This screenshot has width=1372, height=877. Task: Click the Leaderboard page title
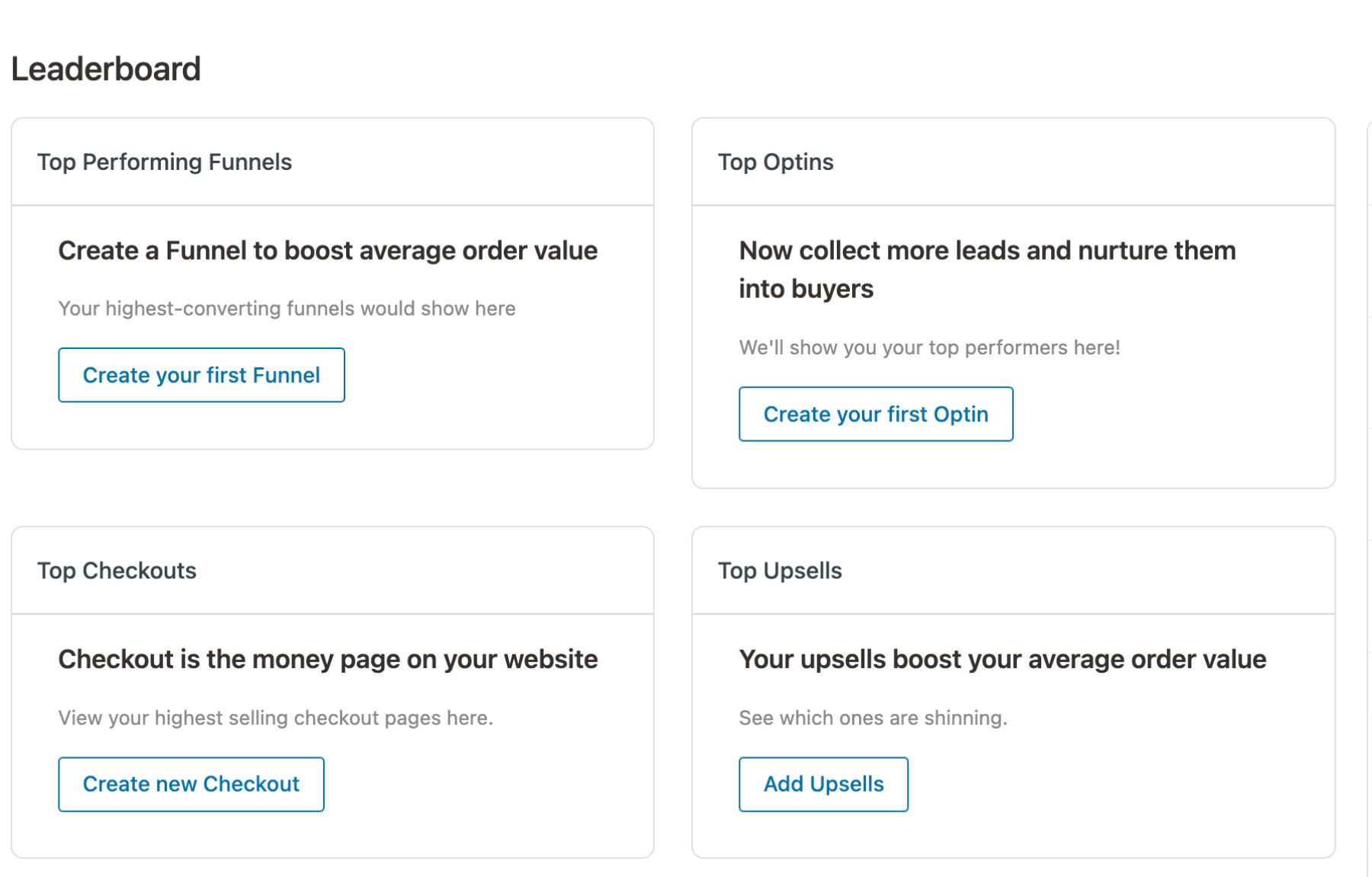[107, 69]
